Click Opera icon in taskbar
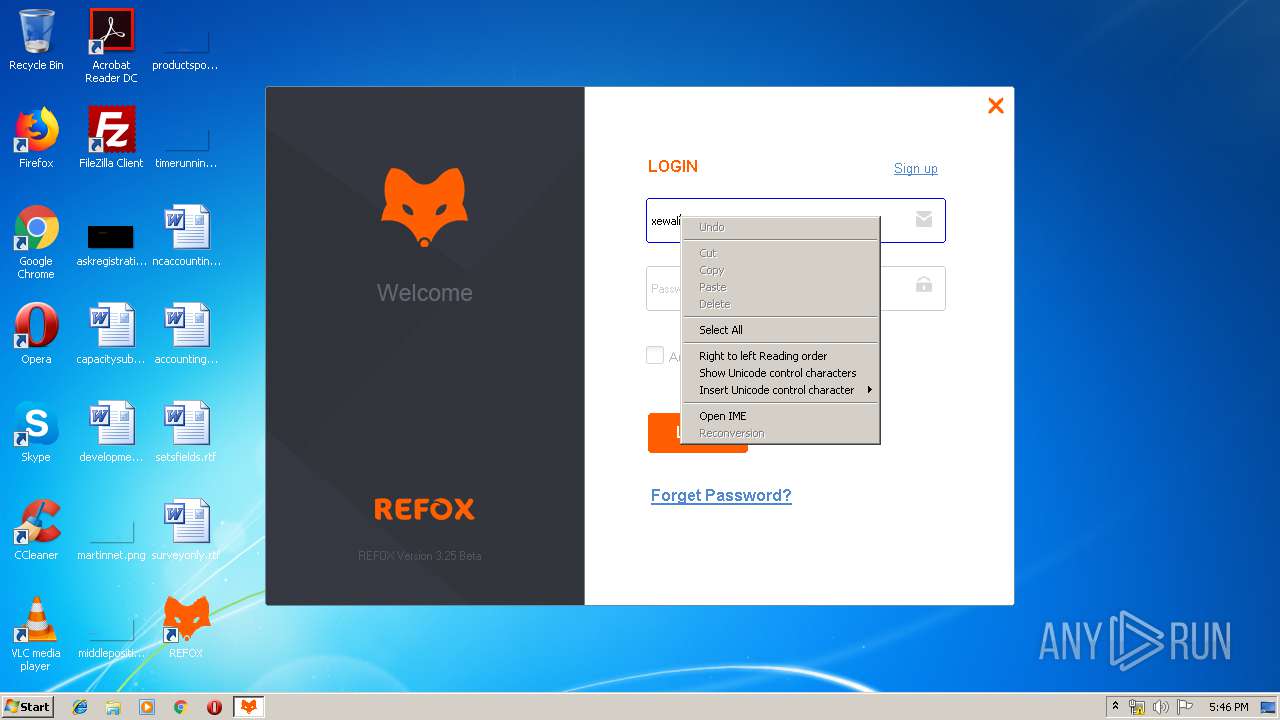The height and width of the screenshot is (720, 1280). click(214, 707)
